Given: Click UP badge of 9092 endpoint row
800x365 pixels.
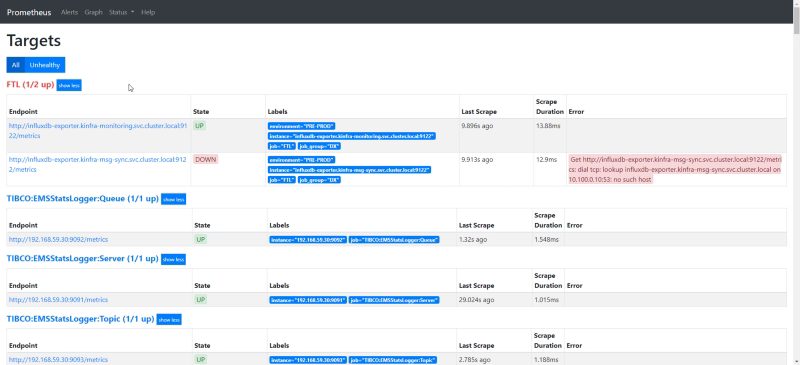Looking at the screenshot, I should tap(201, 239).
